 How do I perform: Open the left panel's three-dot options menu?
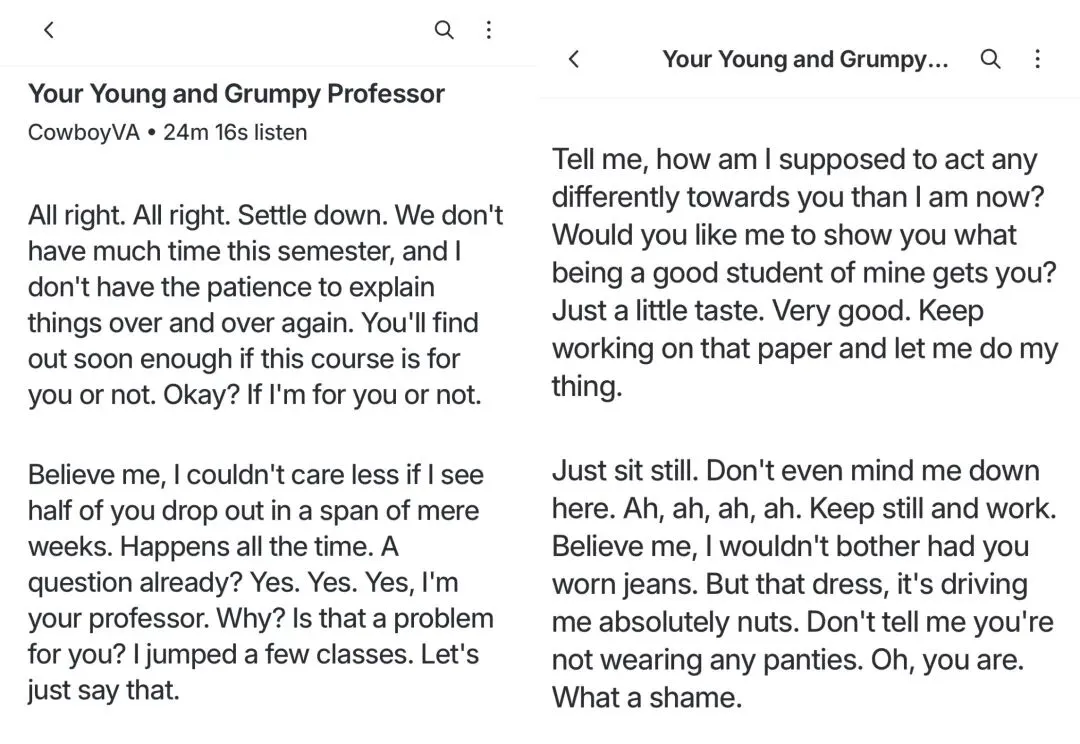[x=488, y=30]
